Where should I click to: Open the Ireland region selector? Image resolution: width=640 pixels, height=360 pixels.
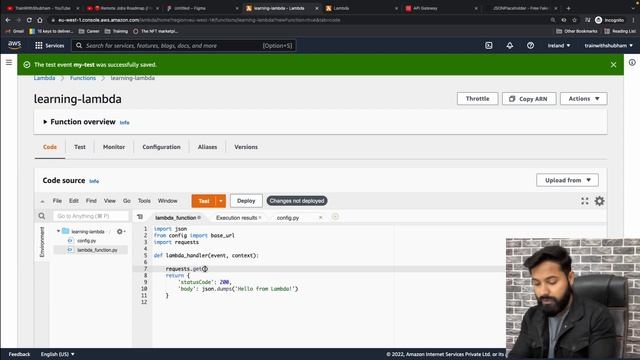[x=559, y=46]
